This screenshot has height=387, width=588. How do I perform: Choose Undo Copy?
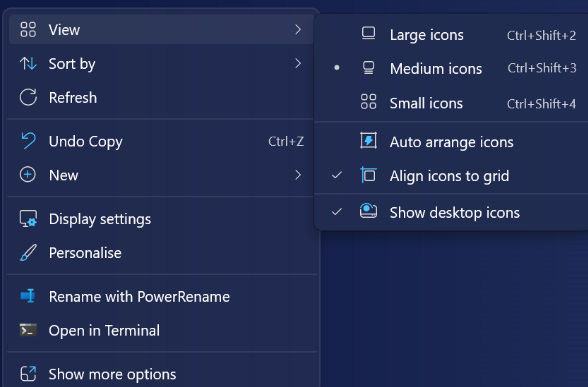[x=161, y=141]
